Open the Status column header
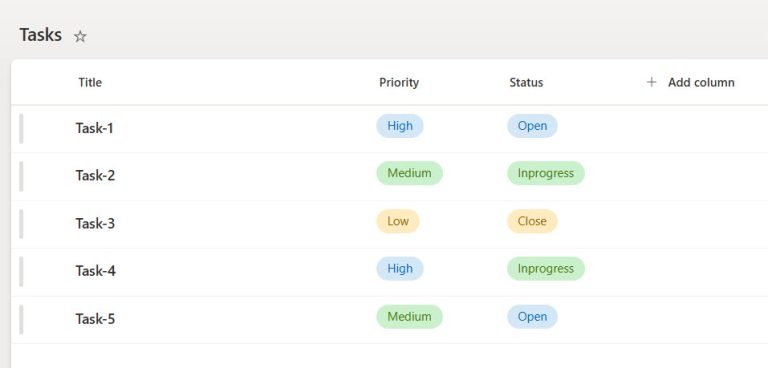This screenshot has width=768, height=368. click(x=526, y=82)
